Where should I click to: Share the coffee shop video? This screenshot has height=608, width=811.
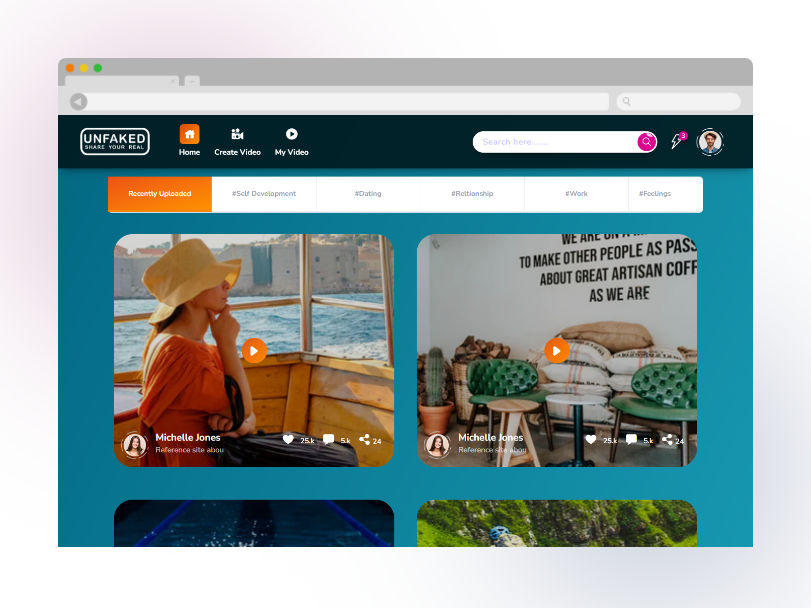coord(667,439)
